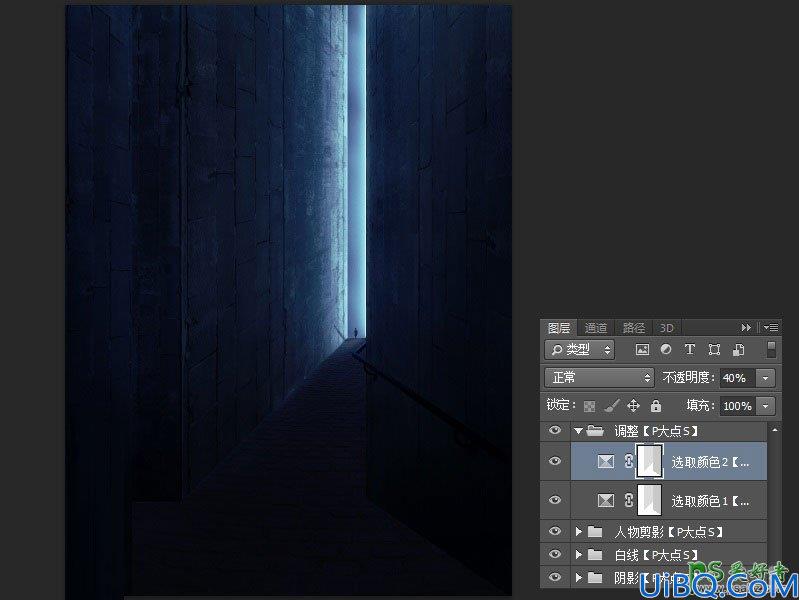
Task: Open the 正常 blend mode dropdown
Action: (599, 378)
